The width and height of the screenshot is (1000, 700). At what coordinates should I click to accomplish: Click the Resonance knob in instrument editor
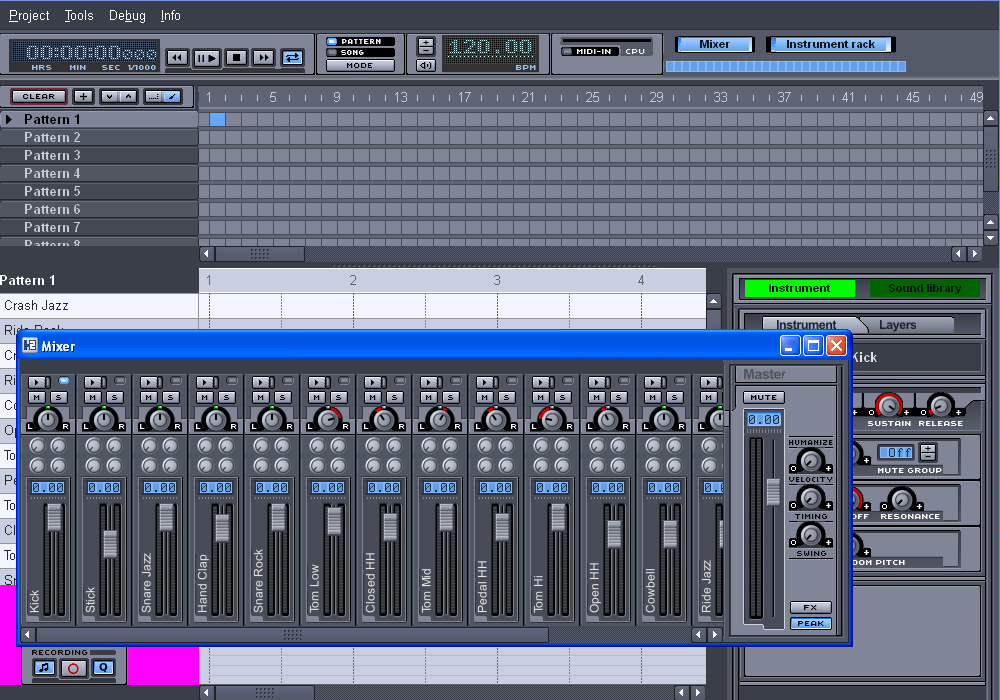coord(901,499)
